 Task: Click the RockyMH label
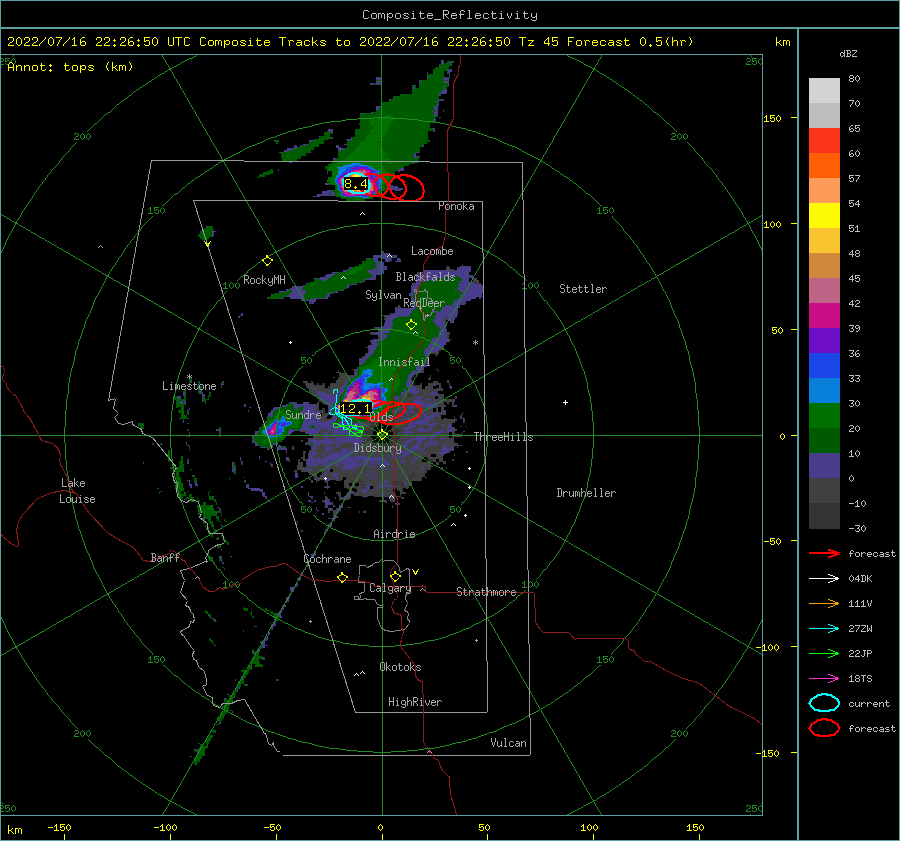coord(264,280)
